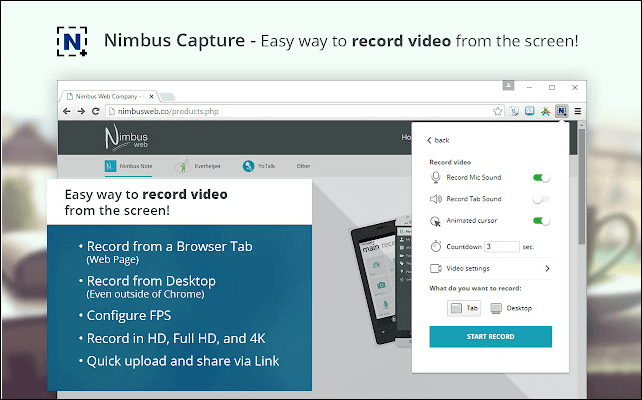Select Desktop as the recording source
Viewport: 642px width, 400px height.
[x=511, y=308]
